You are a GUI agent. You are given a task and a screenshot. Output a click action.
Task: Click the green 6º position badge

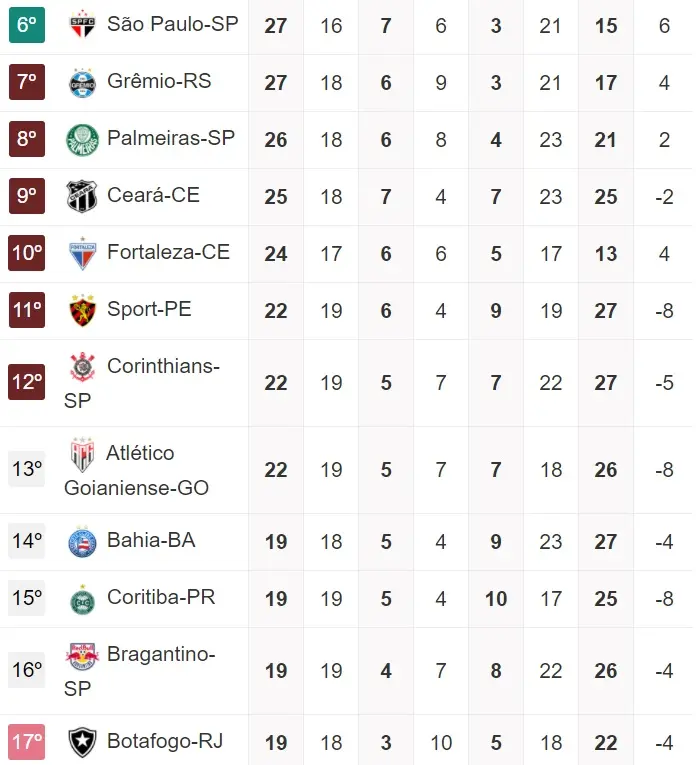[27, 25]
